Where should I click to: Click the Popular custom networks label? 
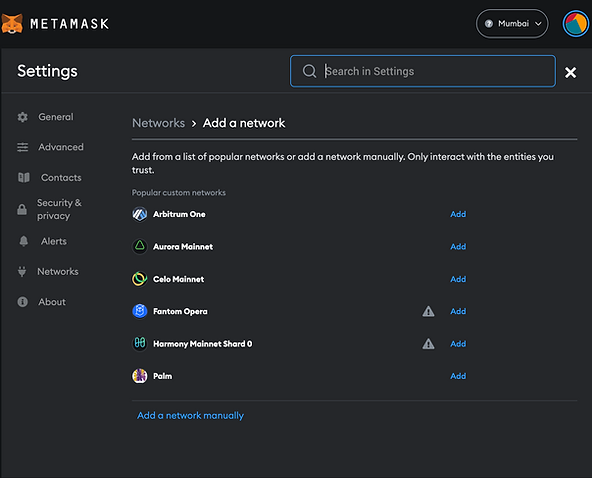[x=179, y=193]
